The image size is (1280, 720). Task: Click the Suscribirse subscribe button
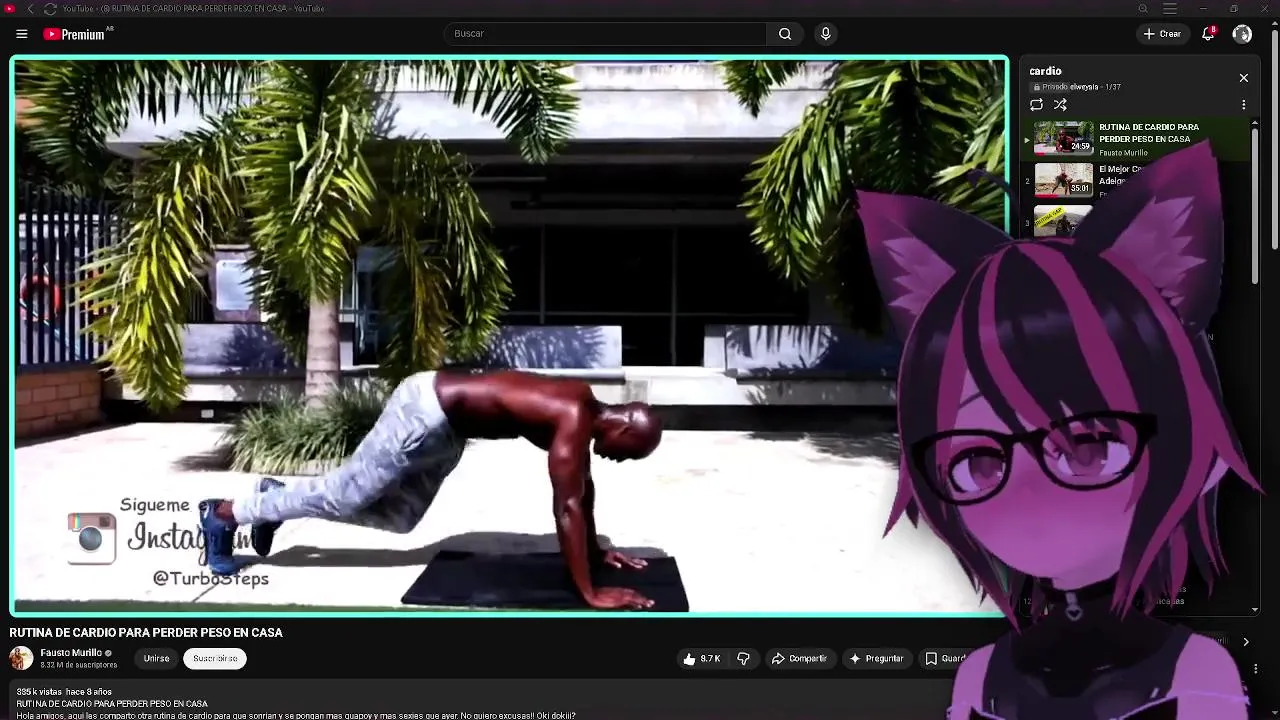pos(215,659)
